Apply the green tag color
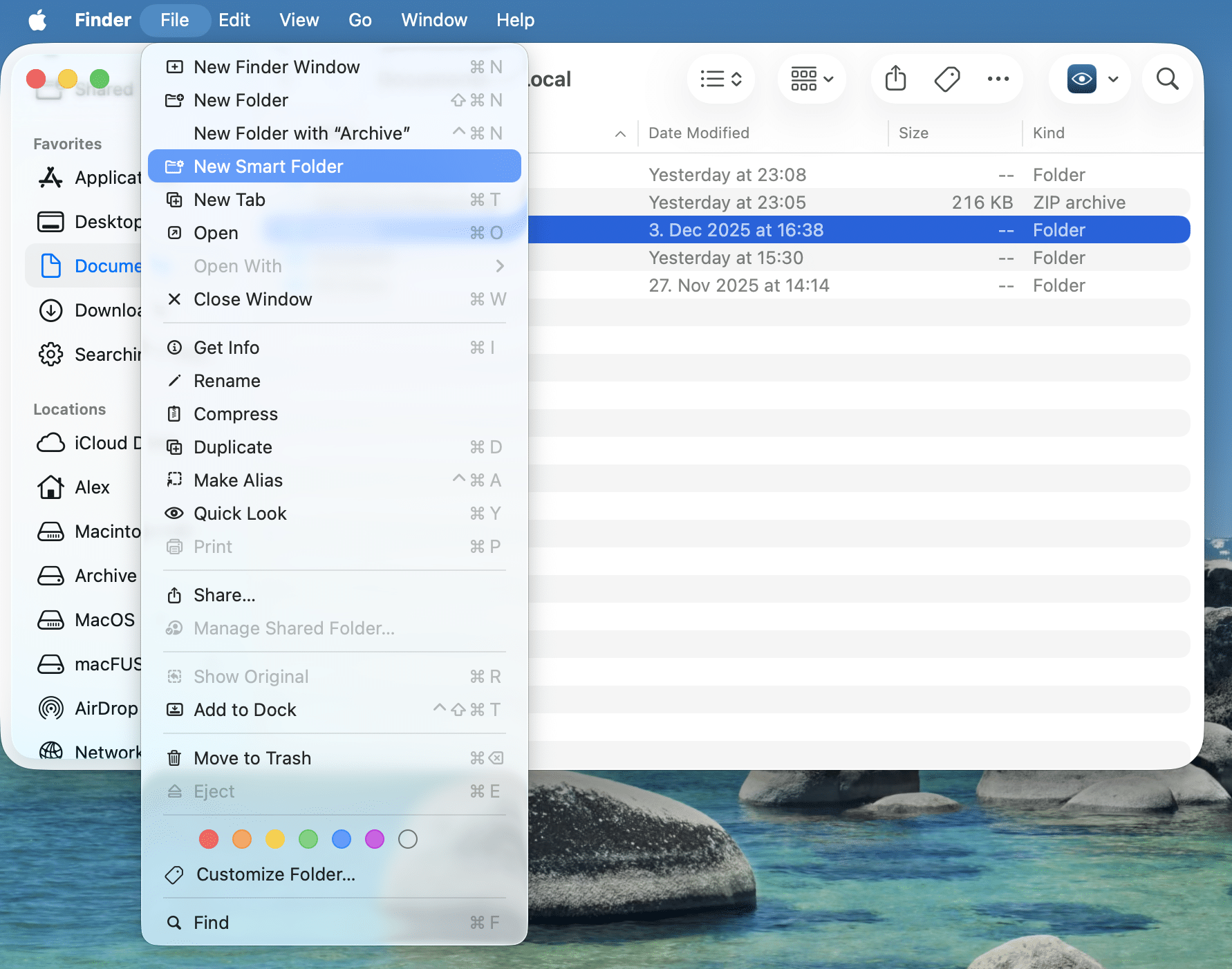This screenshot has height=969, width=1232. coord(308,839)
